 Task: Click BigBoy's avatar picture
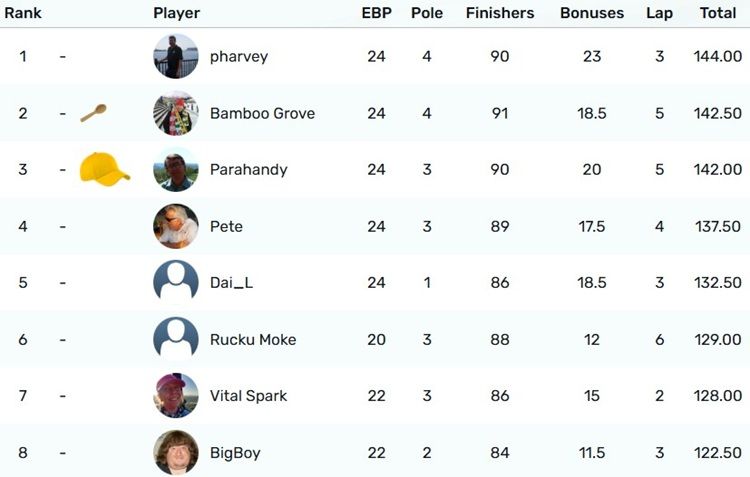176,453
